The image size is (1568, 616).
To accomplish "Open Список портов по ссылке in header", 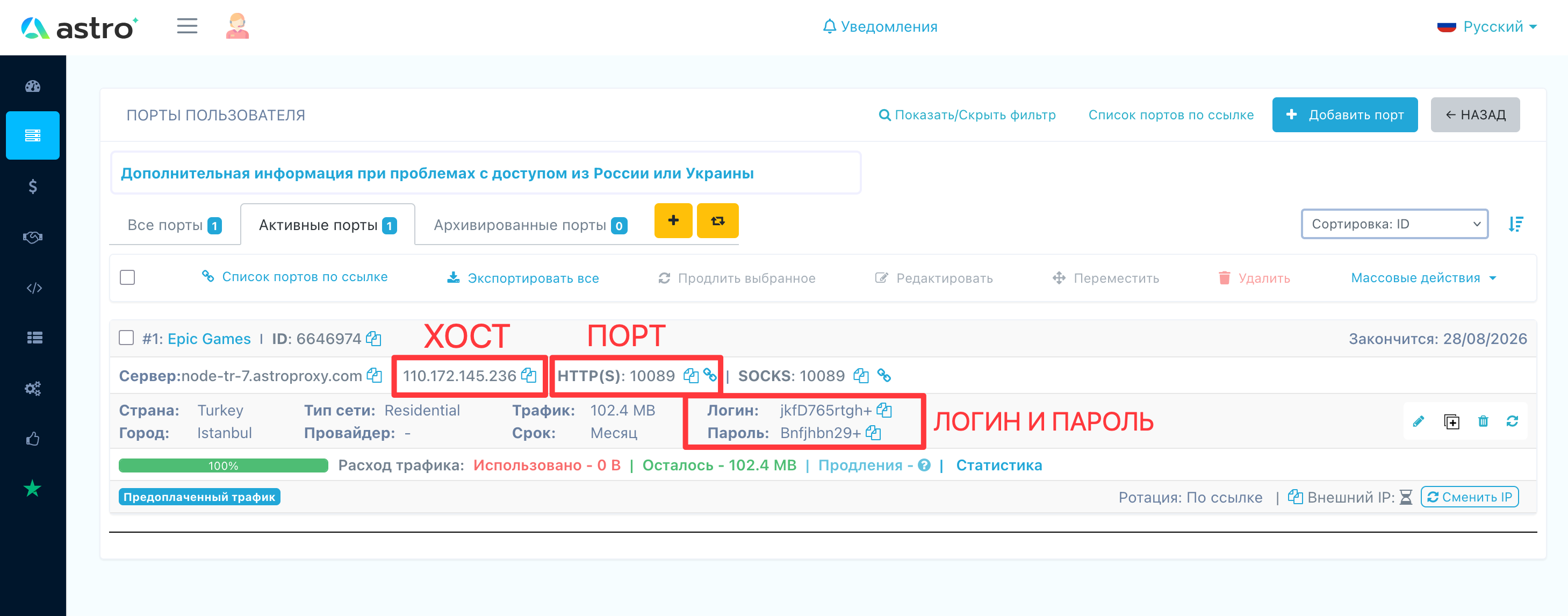I will point(1170,114).
